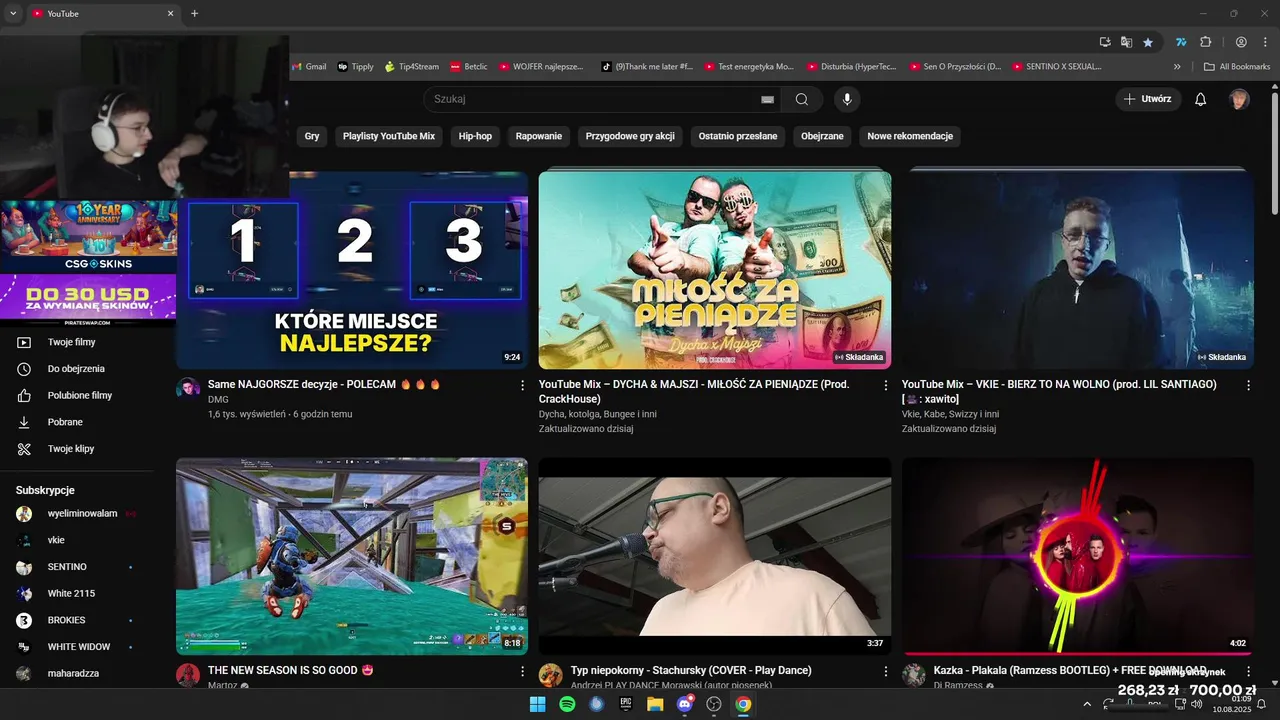The width and height of the screenshot is (1280, 720).
Task: Open Polubione filmy in the sidebar
Action: 80,396
